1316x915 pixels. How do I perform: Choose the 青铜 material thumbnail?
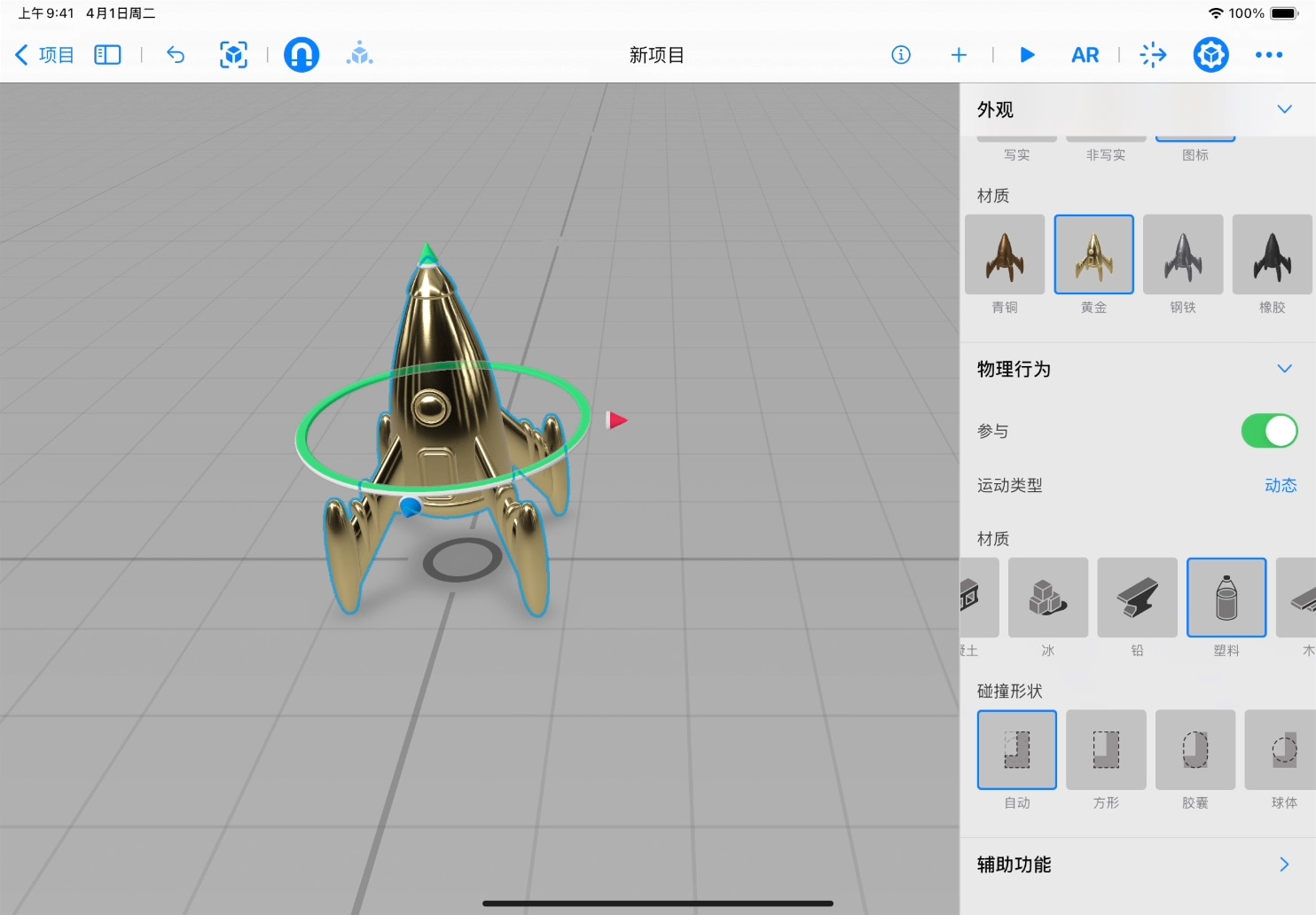1005,255
